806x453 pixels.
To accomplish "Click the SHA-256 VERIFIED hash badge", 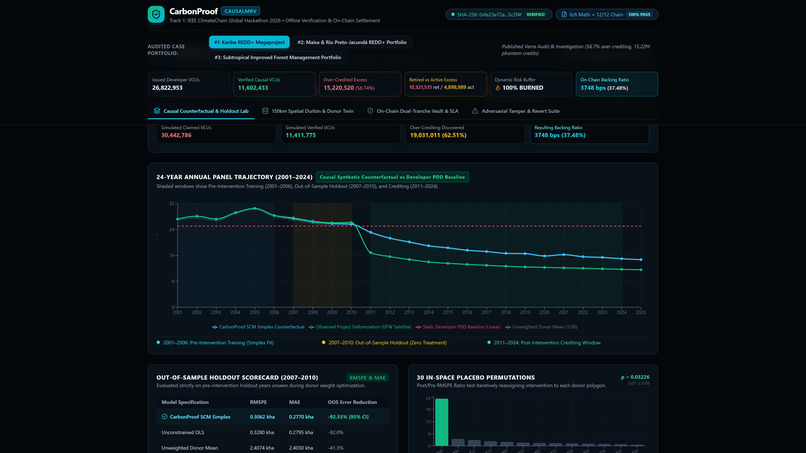I will (x=499, y=14).
